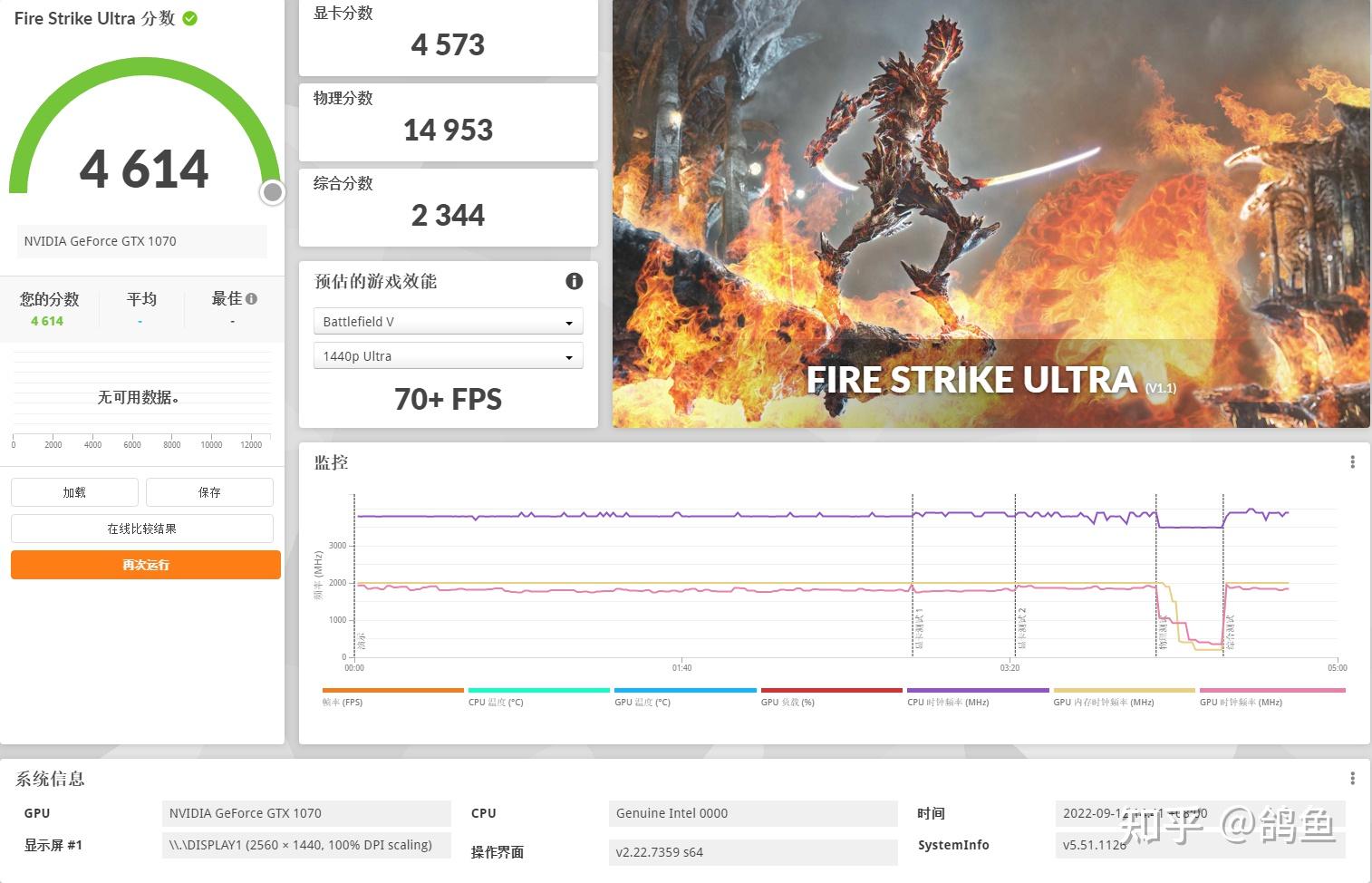
Task: Open the Battlefield V game dropdown
Action: click(449, 322)
